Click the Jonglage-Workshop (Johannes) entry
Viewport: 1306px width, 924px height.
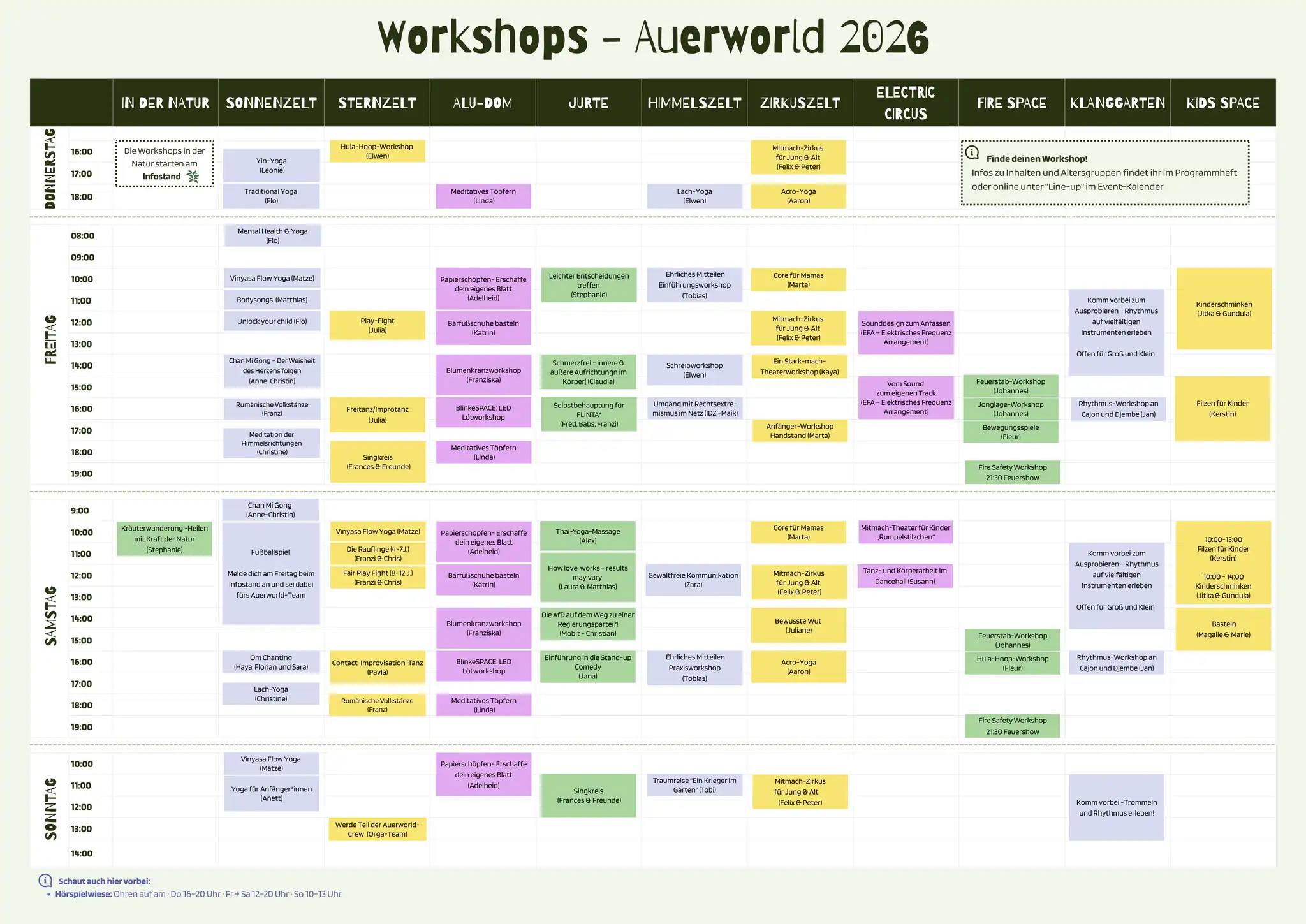coord(1011,408)
